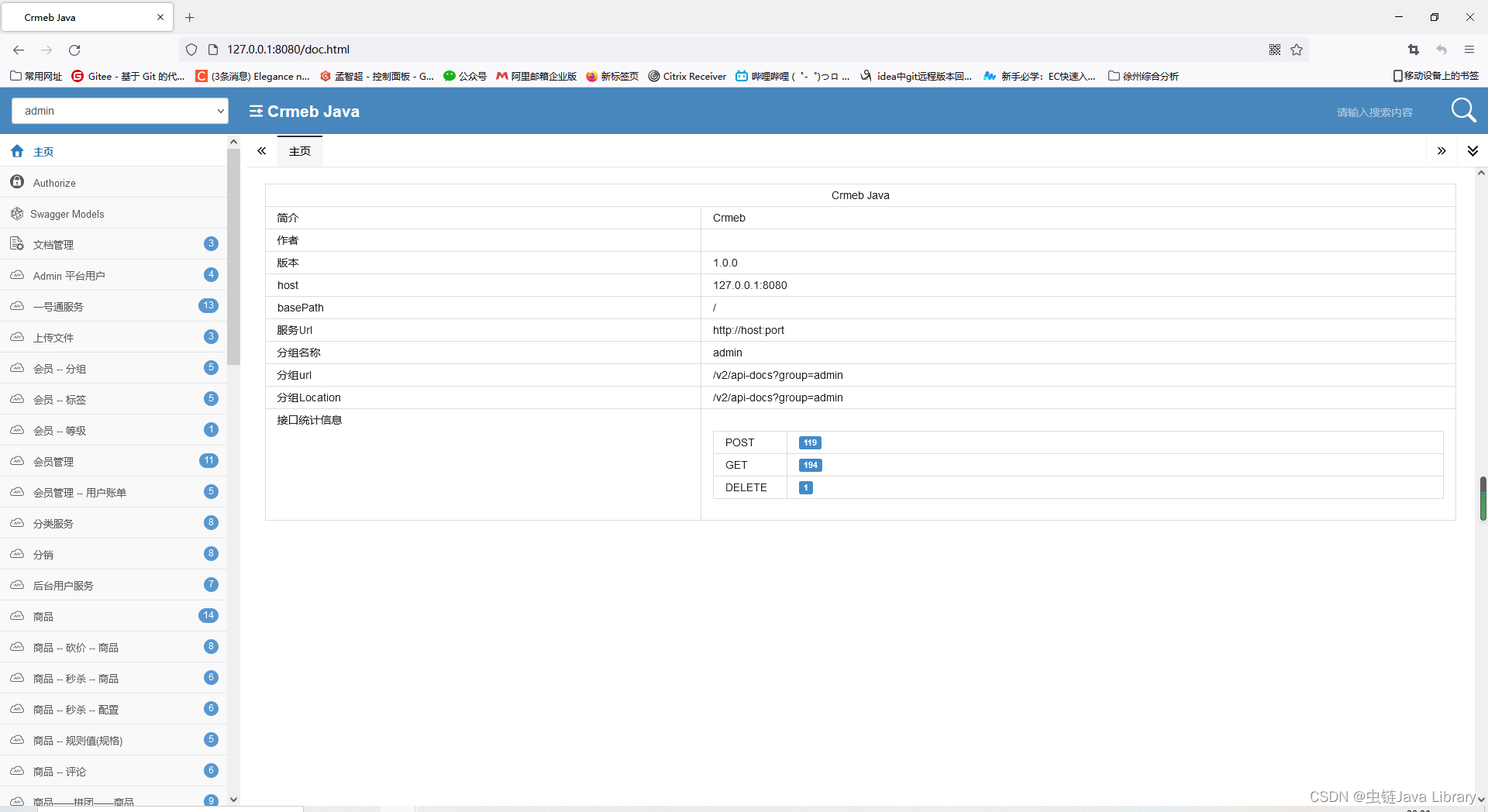Expand the 商品 API group
This screenshot has height=812, width=1488.
tap(113, 616)
